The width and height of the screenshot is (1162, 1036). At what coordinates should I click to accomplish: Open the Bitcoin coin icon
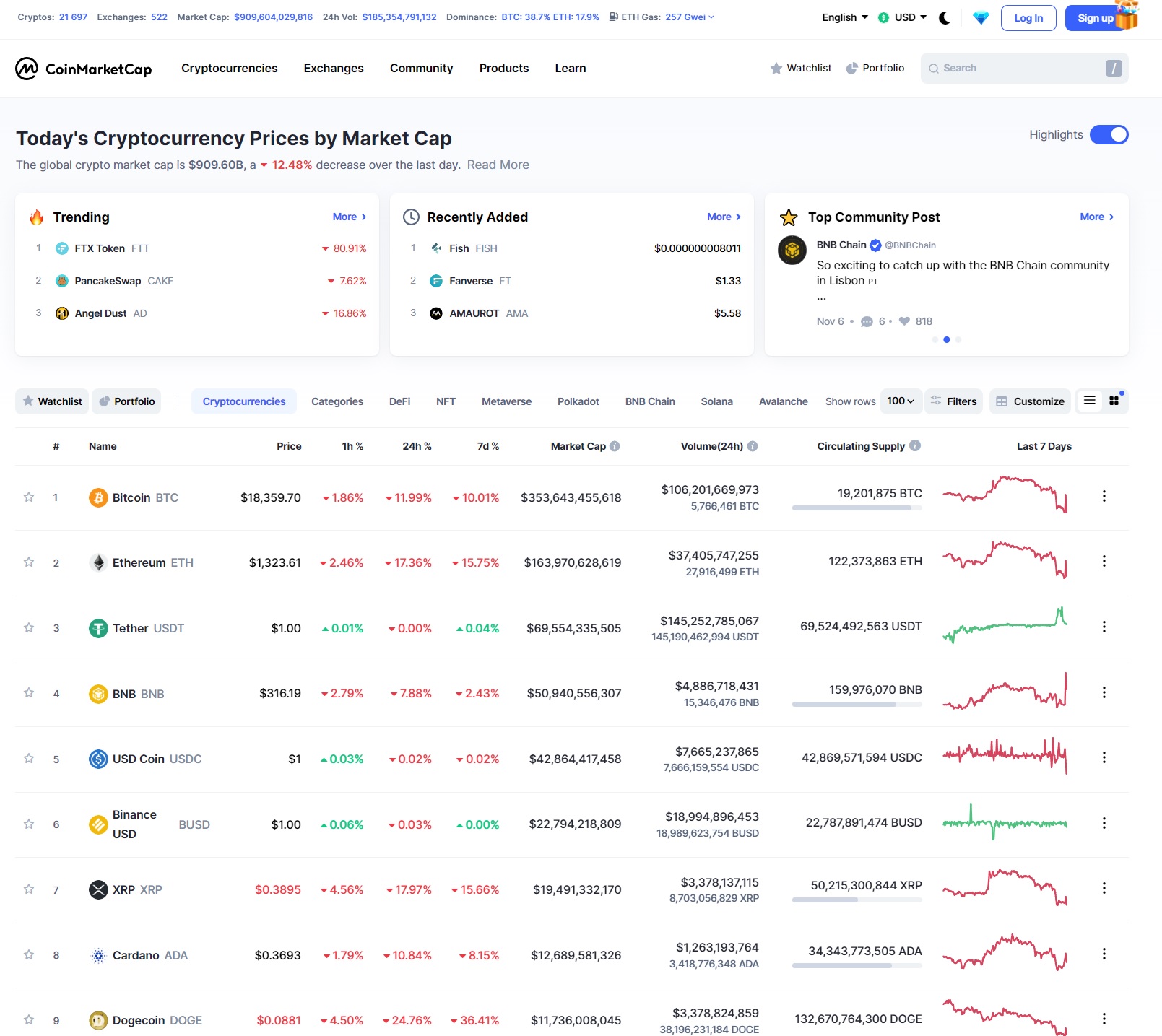click(x=98, y=497)
